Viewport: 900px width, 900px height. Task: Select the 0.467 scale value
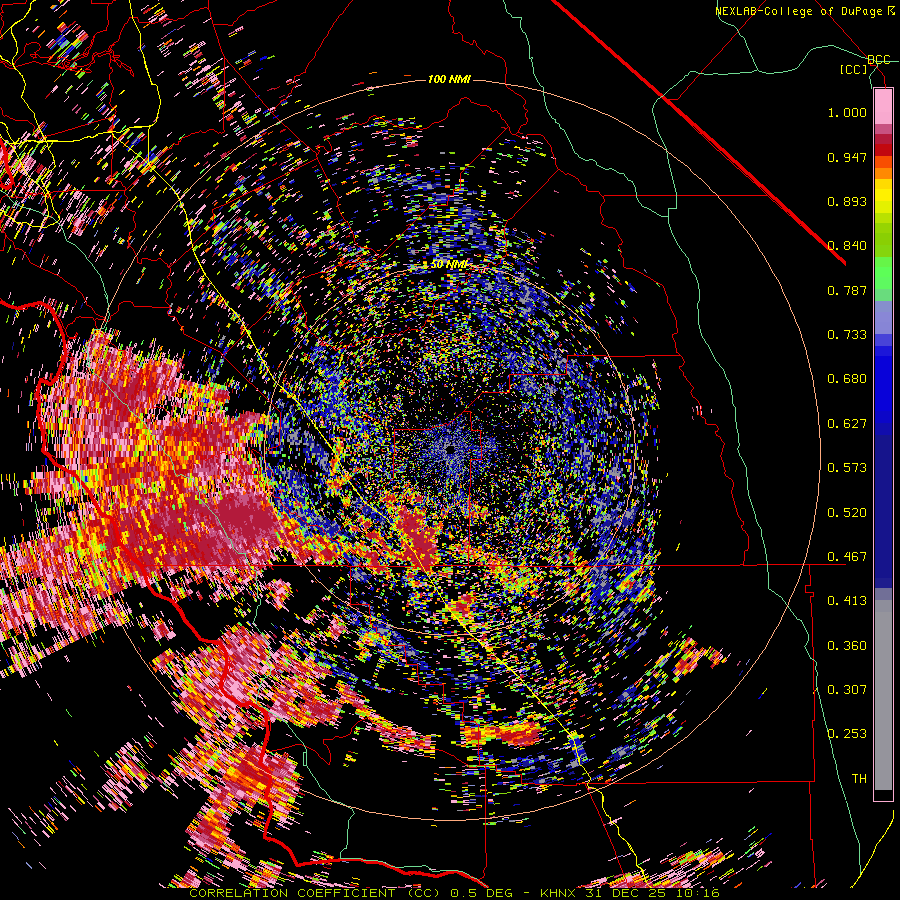pos(847,557)
